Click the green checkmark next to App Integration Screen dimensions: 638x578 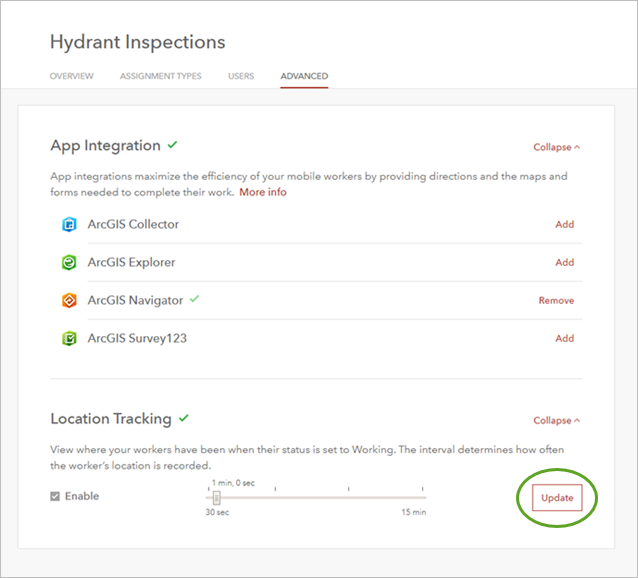[x=174, y=145]
